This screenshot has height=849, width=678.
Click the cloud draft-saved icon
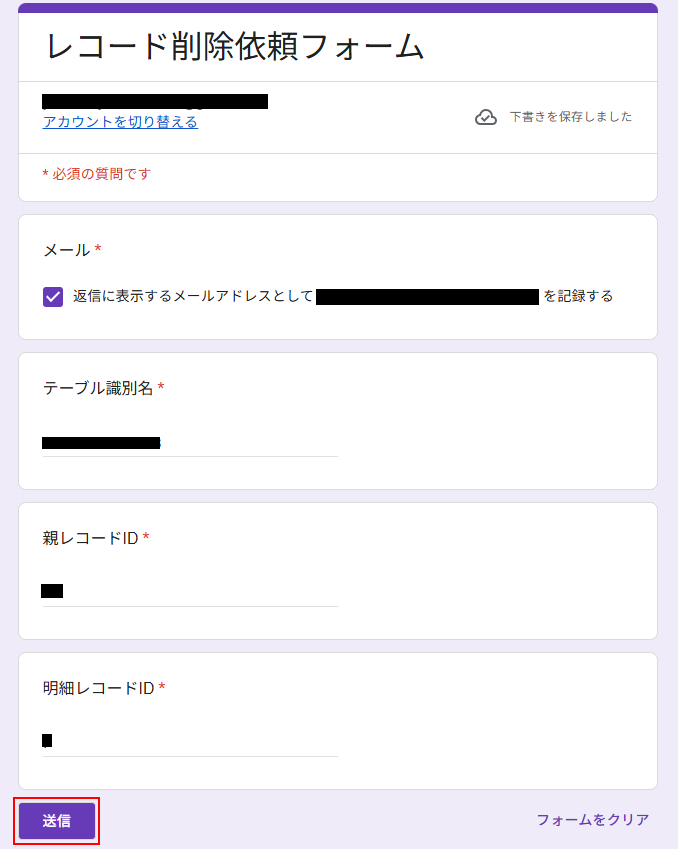coord(486,117)
